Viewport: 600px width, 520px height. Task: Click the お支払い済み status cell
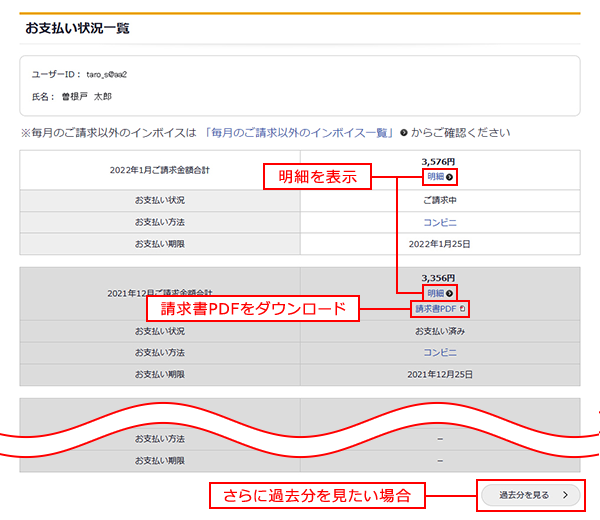[440, 331]
